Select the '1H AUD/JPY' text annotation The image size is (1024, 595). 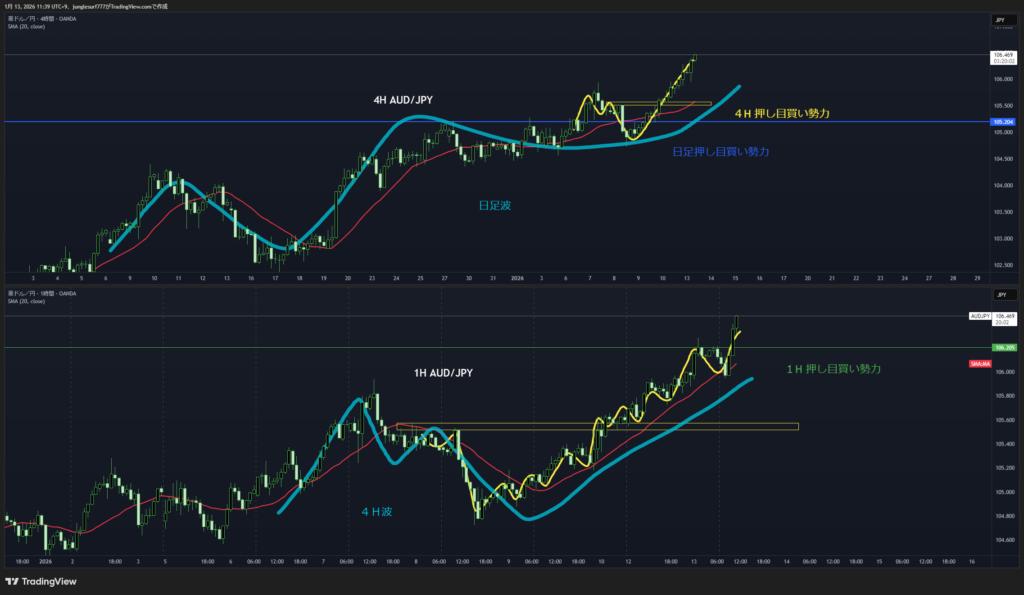[x=443, y=373]
